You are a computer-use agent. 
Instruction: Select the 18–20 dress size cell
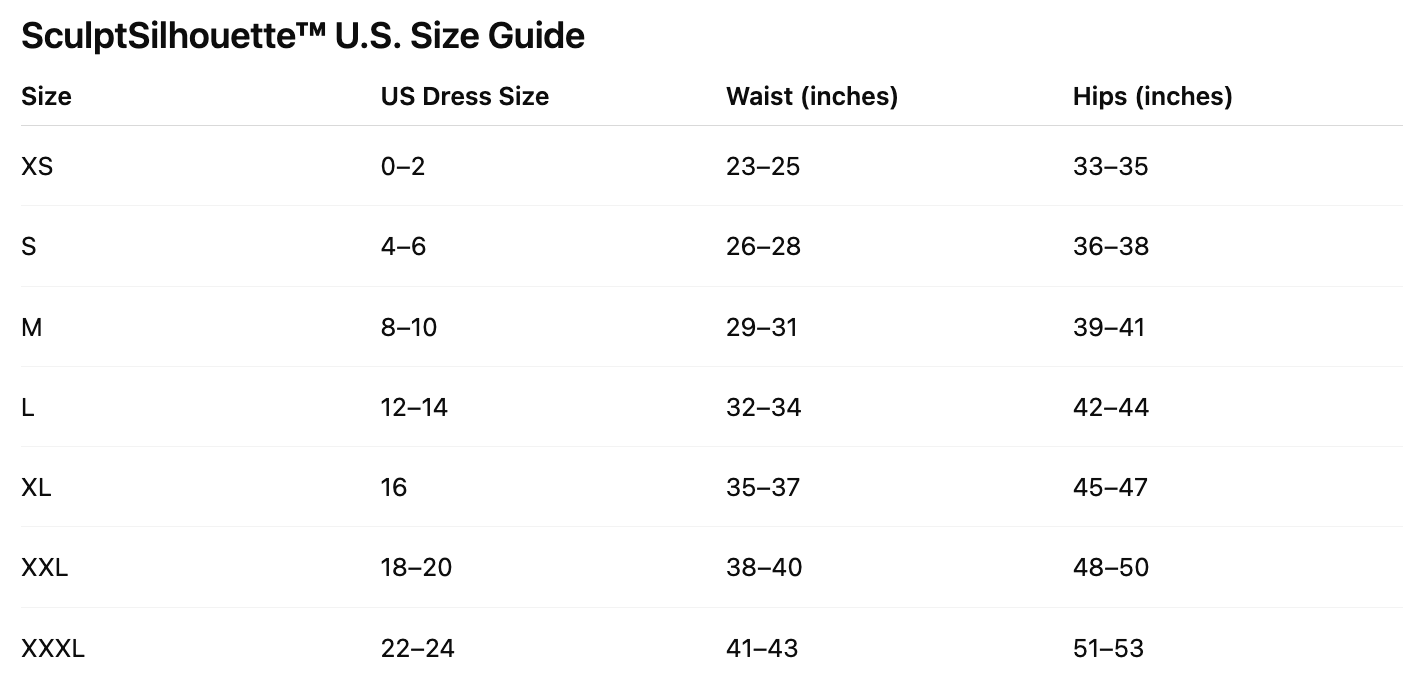(x=416, y=568)
